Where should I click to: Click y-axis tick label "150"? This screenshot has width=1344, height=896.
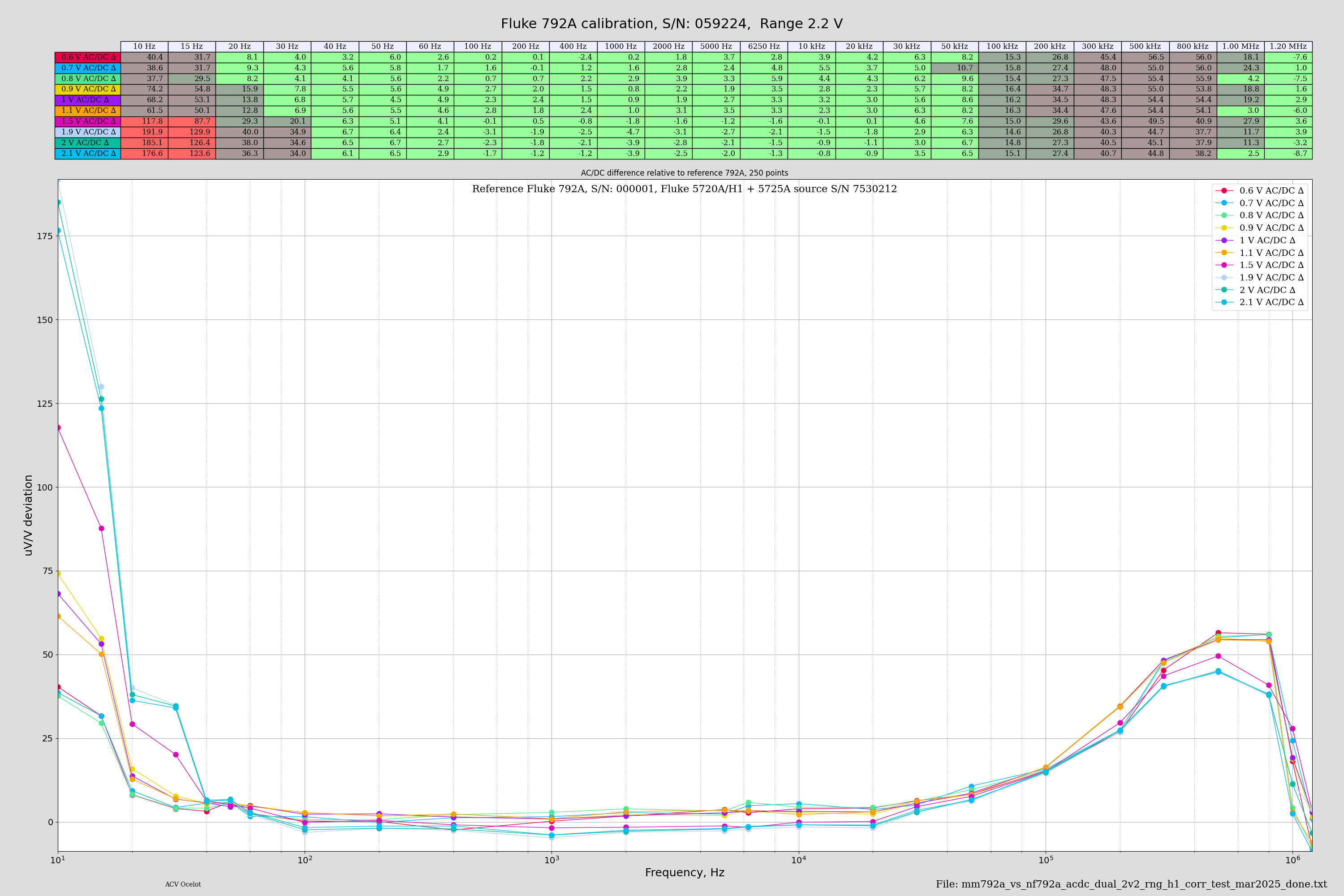point(44,320)
